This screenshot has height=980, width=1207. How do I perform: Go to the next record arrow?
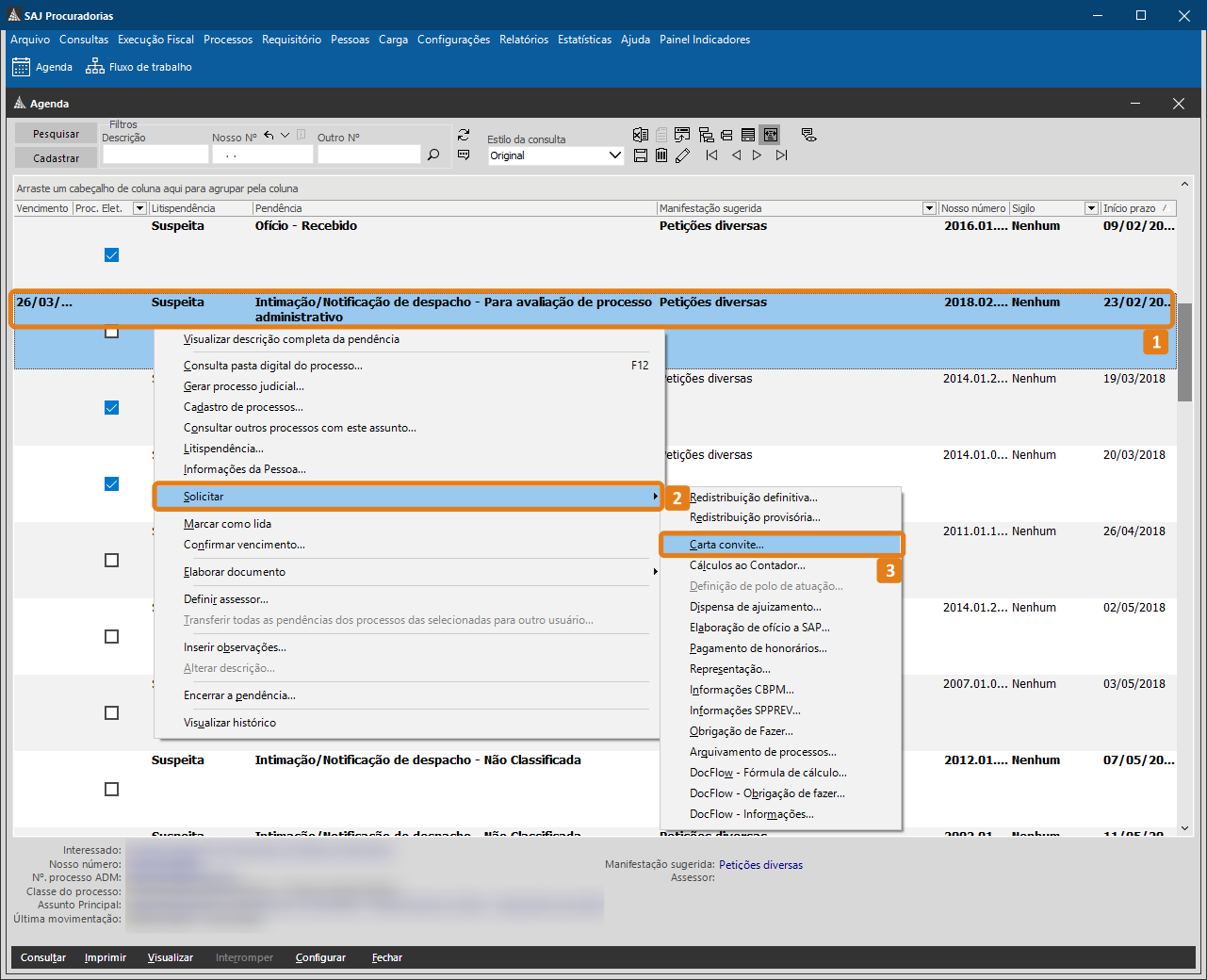[x=757, y=155]
